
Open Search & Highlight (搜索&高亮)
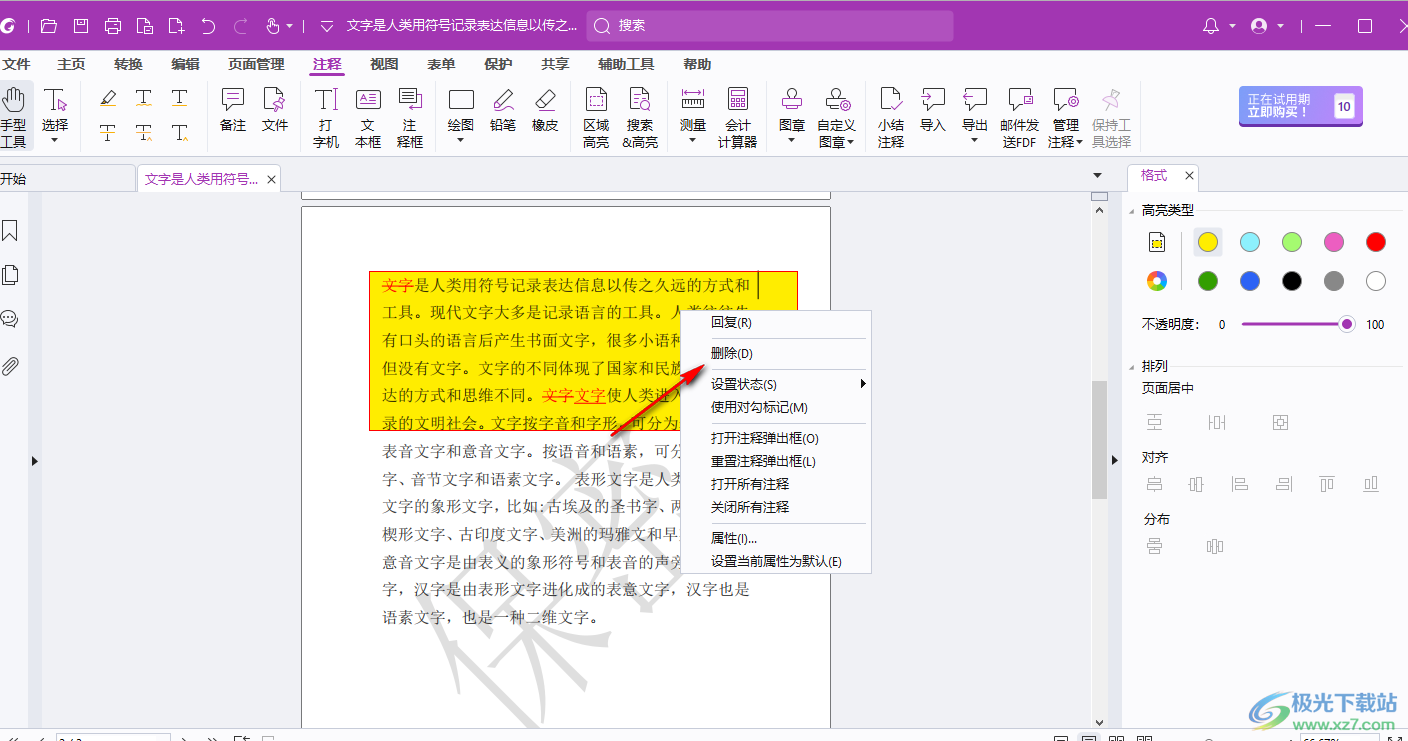(640, 118)
